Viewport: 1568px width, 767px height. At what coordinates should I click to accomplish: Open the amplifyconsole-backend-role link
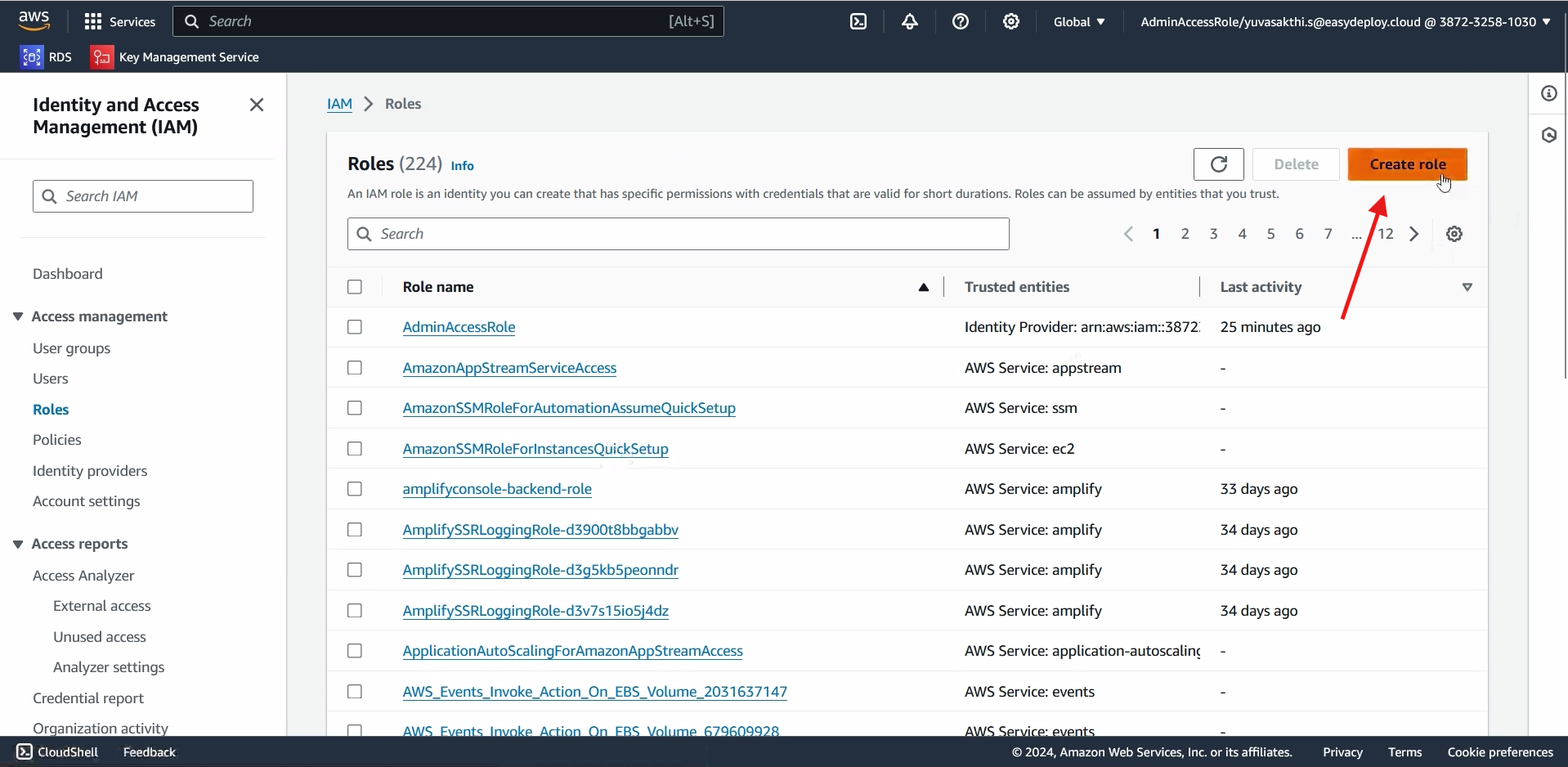(x=497, y=489)
